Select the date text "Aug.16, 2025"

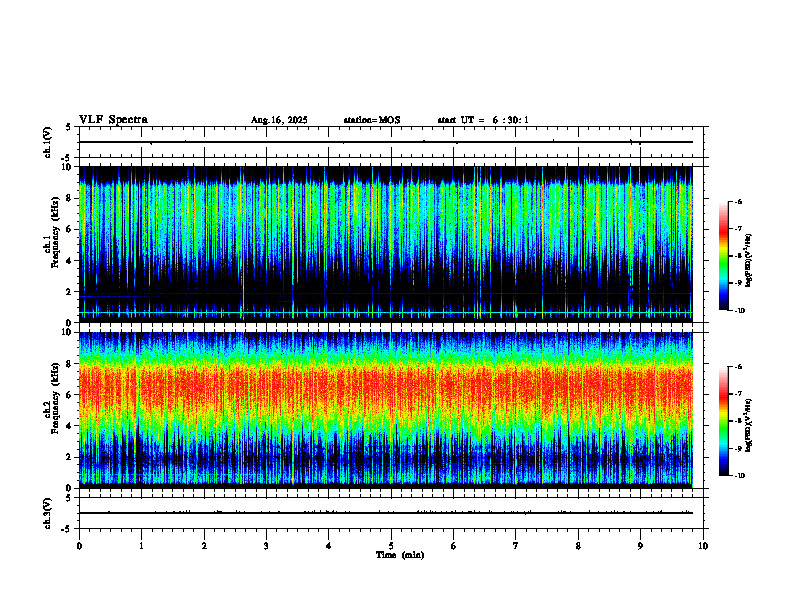coord(279,120)
